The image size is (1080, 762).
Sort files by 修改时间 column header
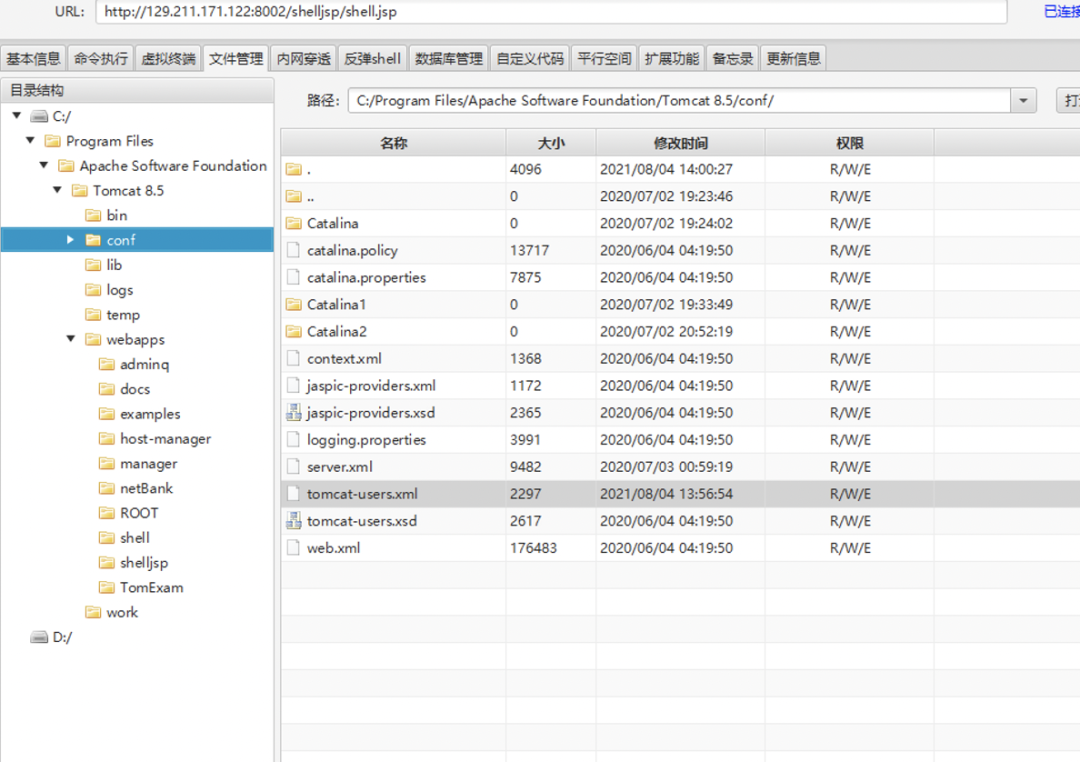(x=680, y=143)
